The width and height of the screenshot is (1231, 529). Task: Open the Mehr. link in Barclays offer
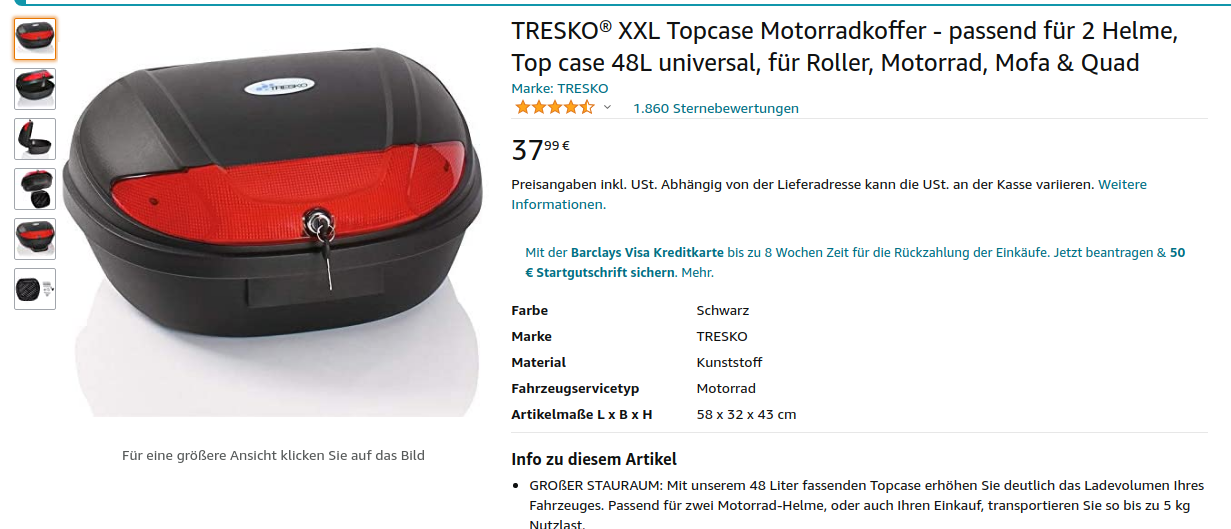pos(697,272)
